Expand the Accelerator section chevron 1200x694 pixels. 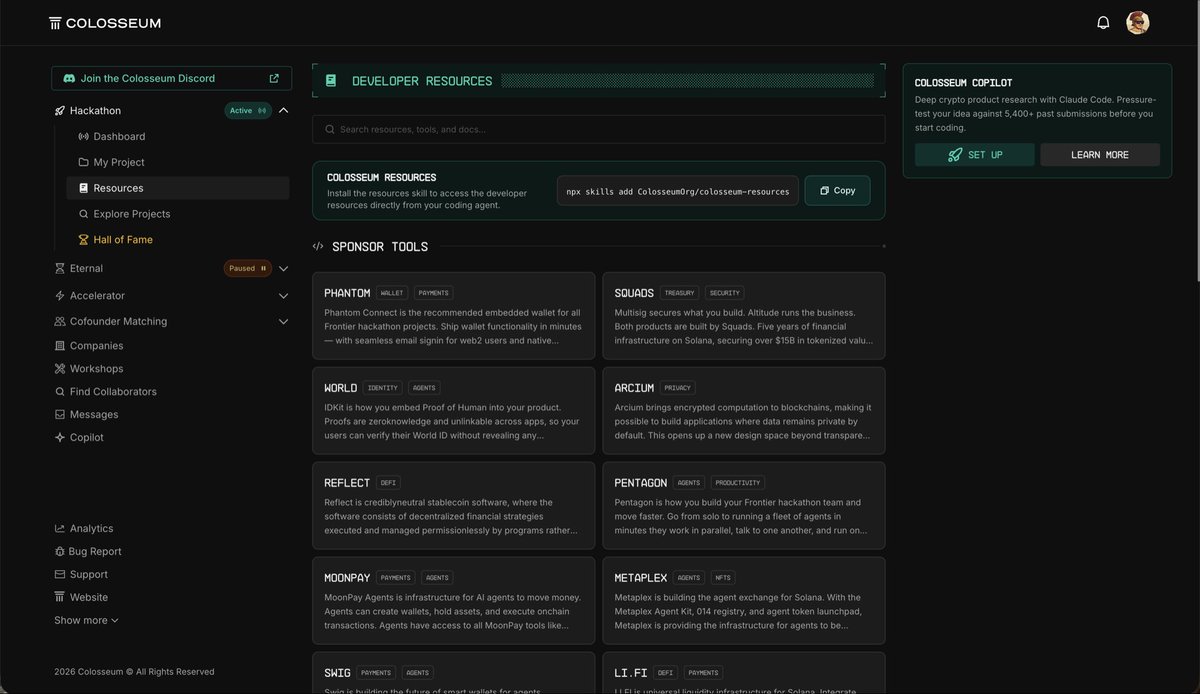pyautogui.click(x=284, y=296)
